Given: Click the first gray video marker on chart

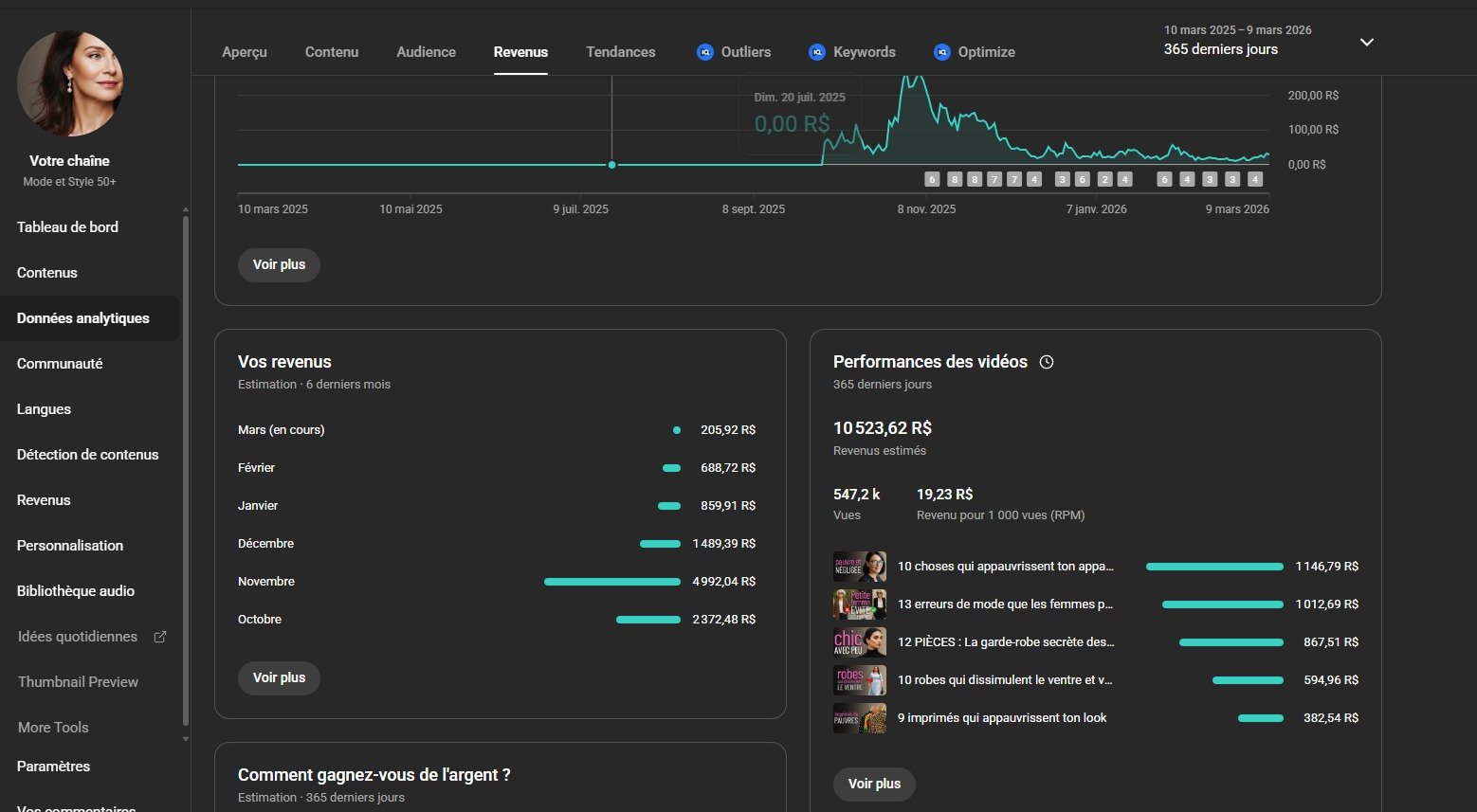Looking at the screenshot, I should (932, 179).
